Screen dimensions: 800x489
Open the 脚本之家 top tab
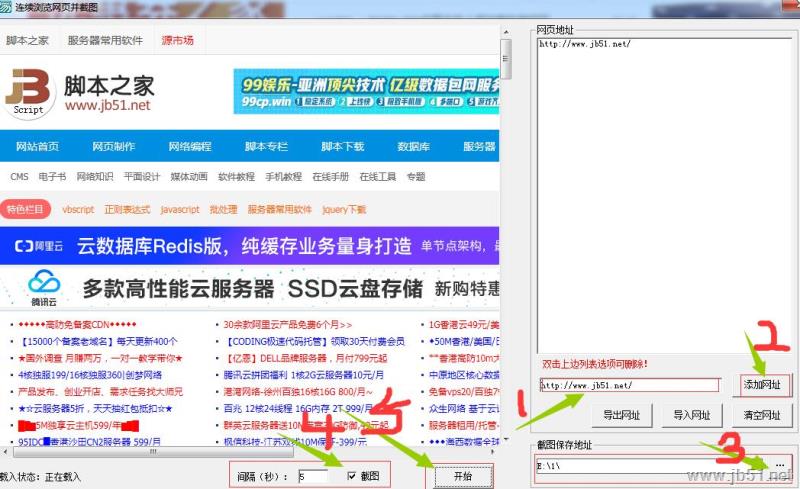click(x=27, y=40)
